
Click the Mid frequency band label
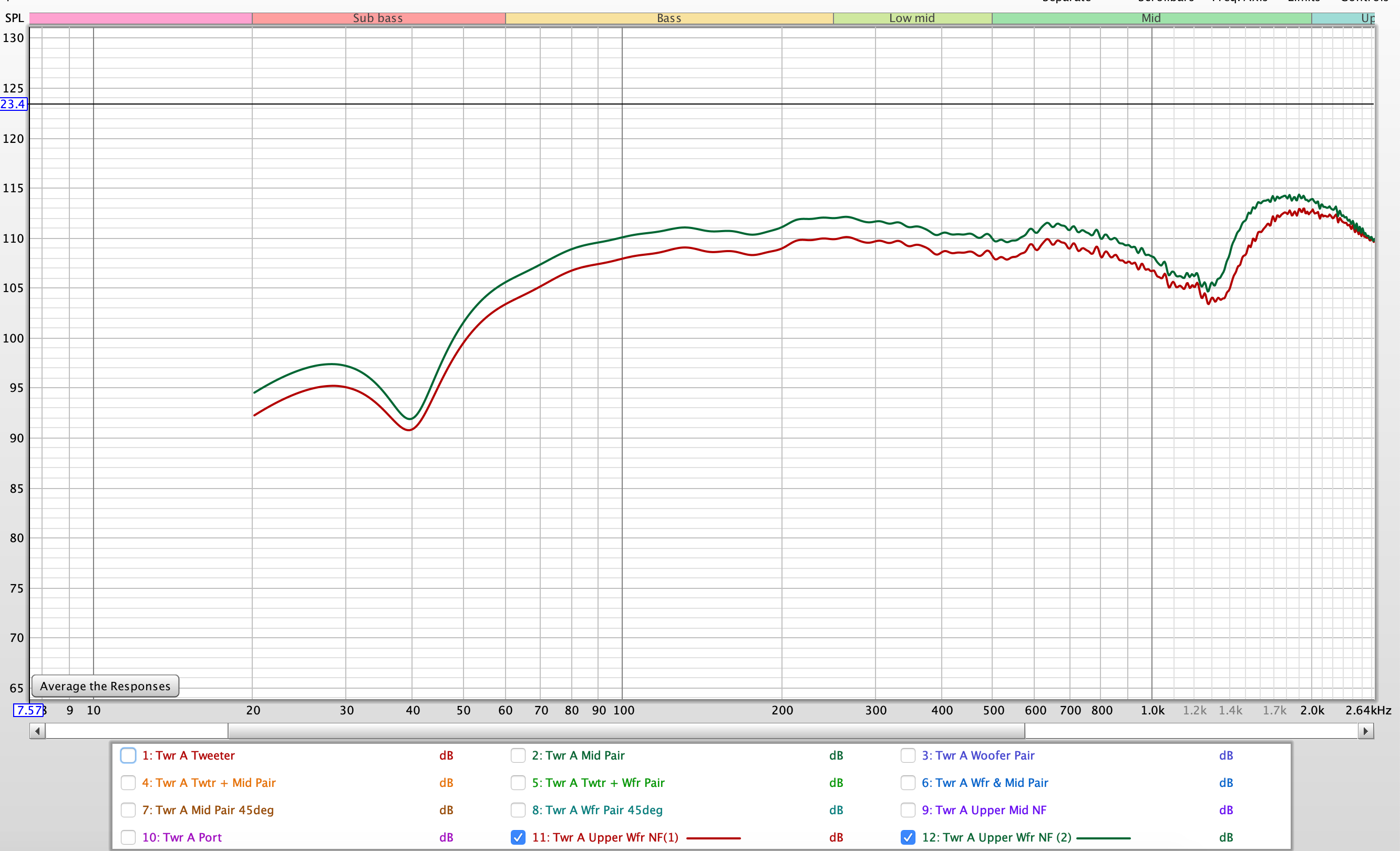pyautogui.click(x=1151, y=18)
